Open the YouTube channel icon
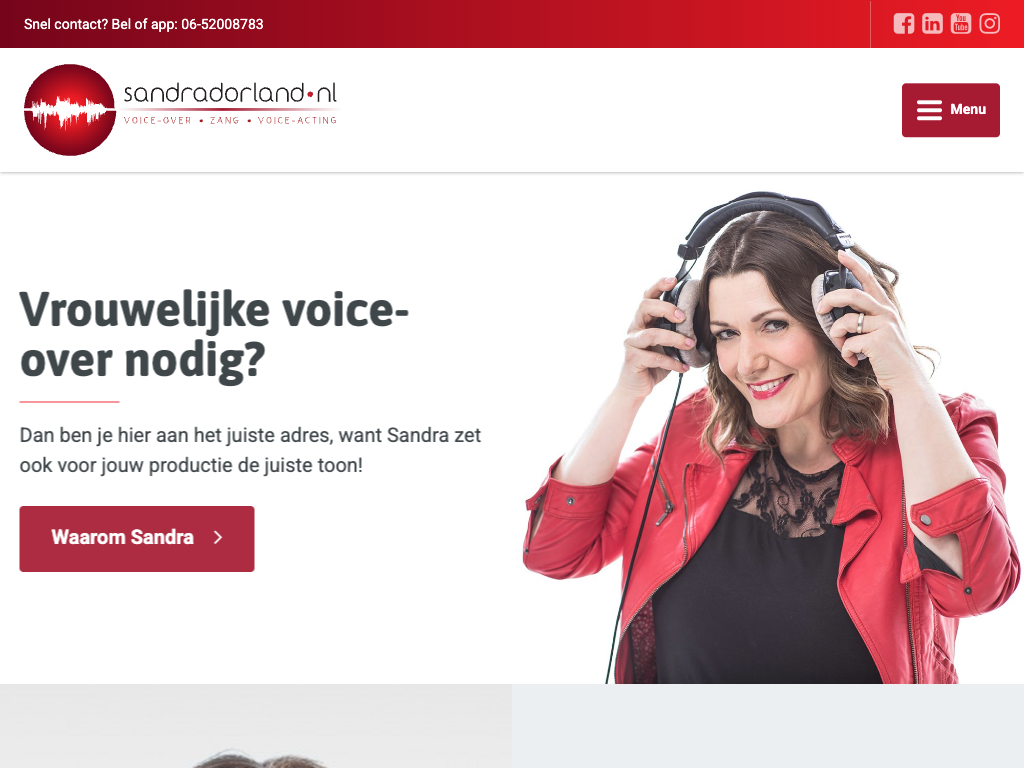The width and height of the screenshot is (1024, 768). coord(961,24)
